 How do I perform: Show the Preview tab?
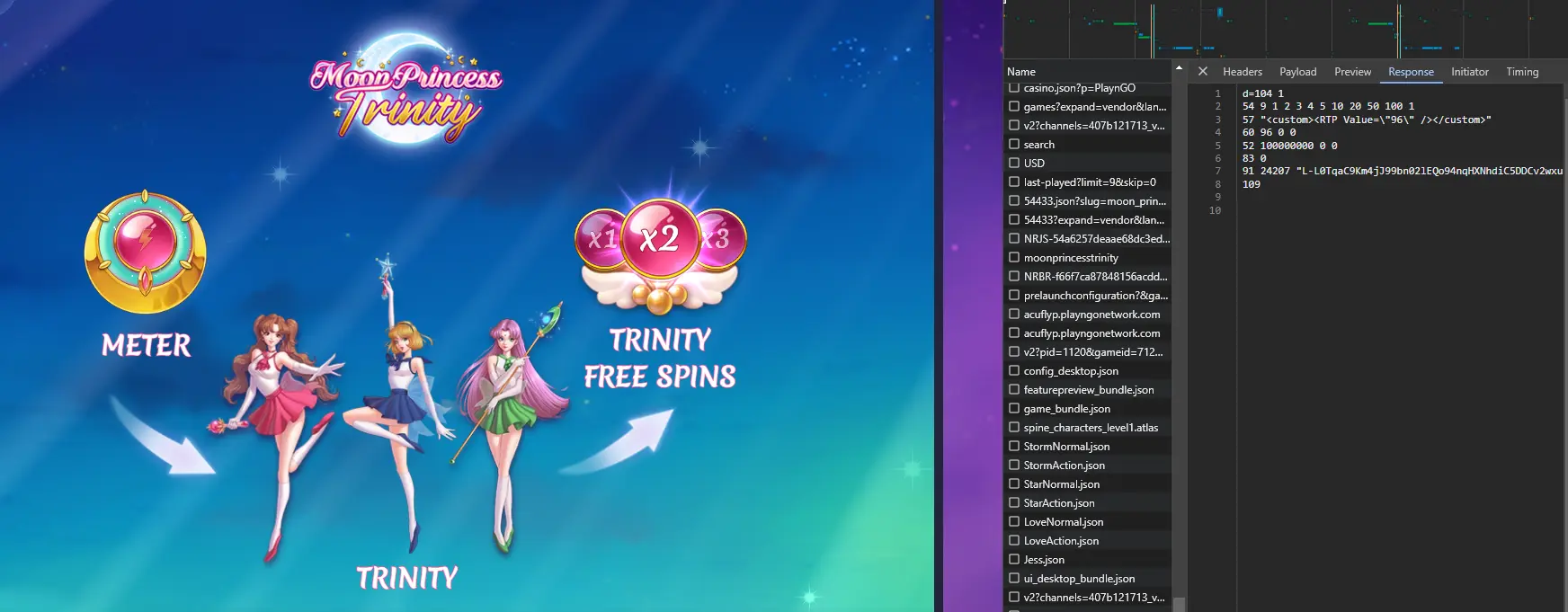tap(1353, 72)
